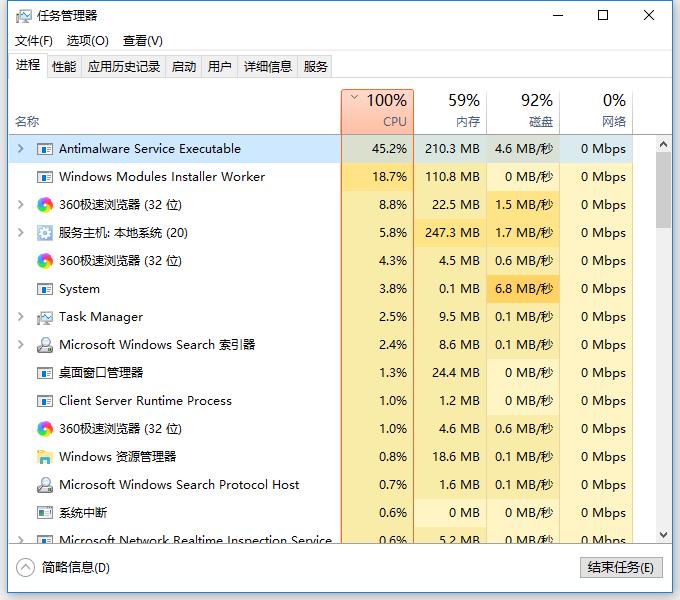Click the 247.3 MB memory value
Viewport: 680px width, 600px height.
452,233
